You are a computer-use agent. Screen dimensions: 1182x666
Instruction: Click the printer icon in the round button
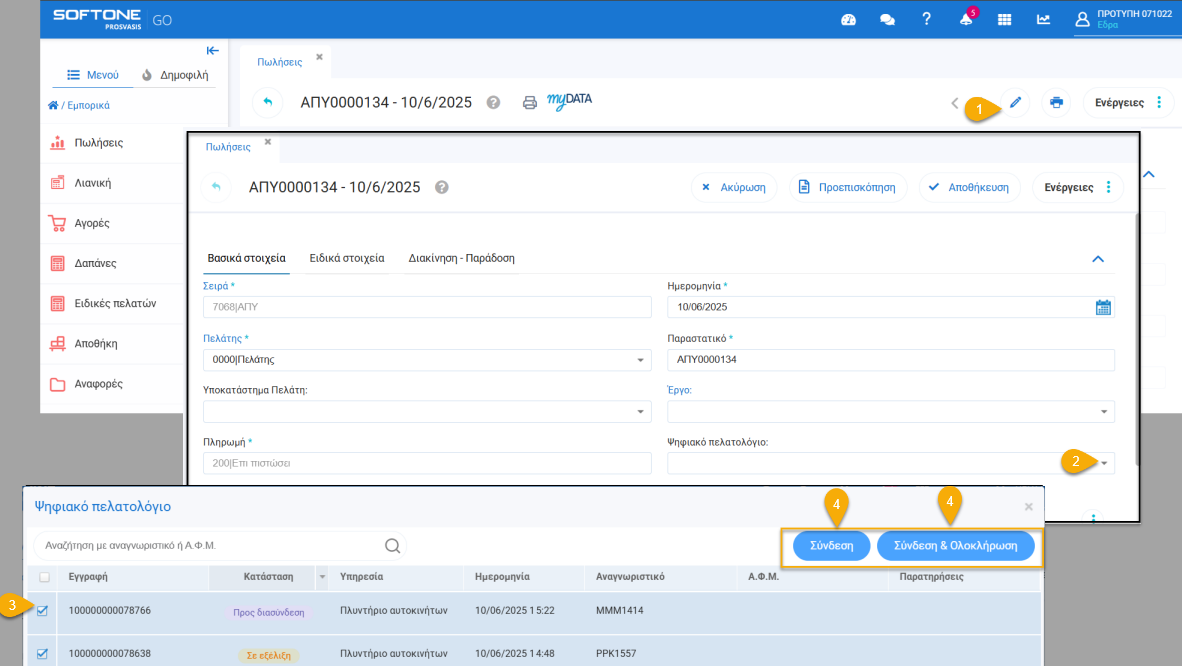(1056, 102)
